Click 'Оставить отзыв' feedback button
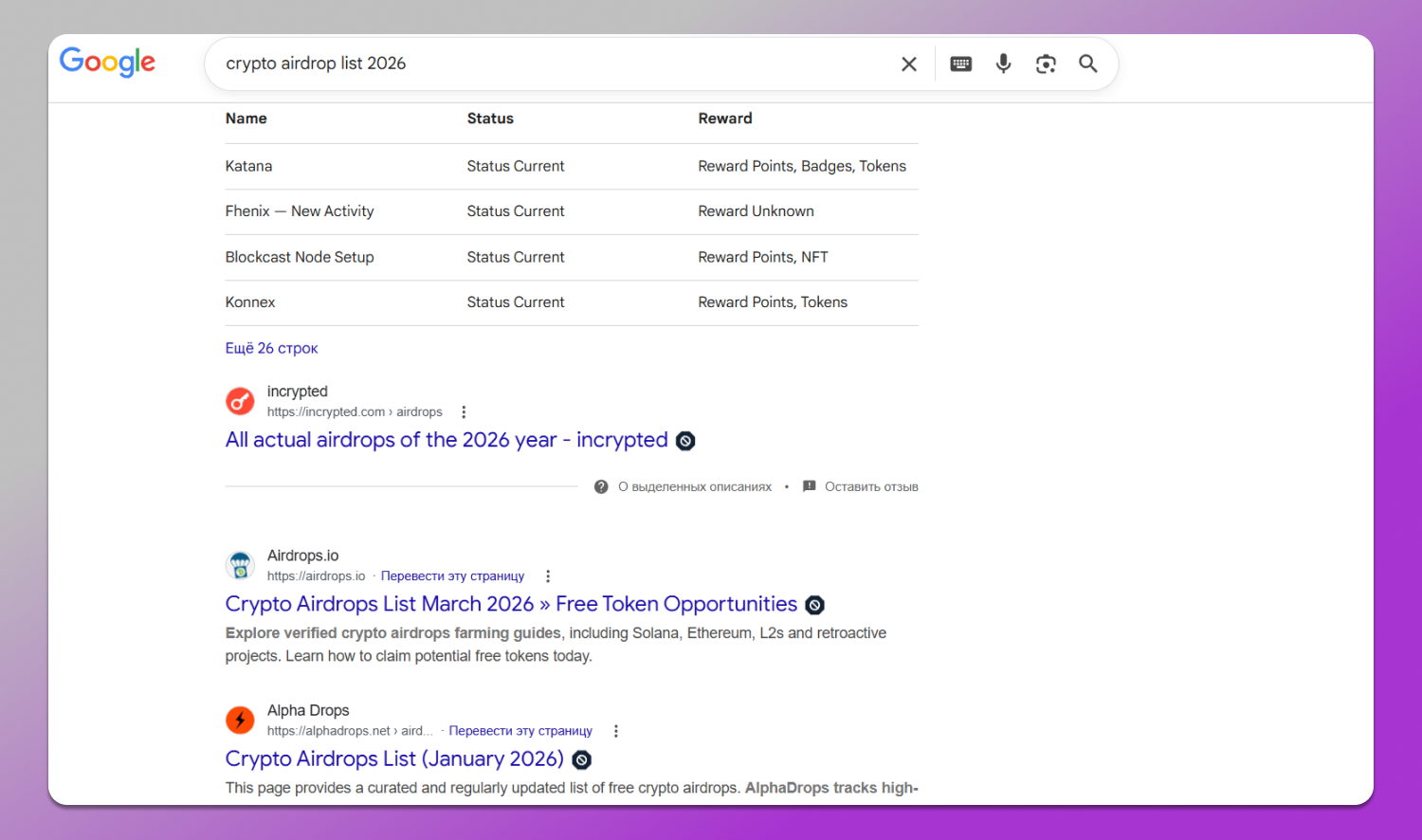Image resolution: width=1422 pixels, height=840 pixels. 870,486
